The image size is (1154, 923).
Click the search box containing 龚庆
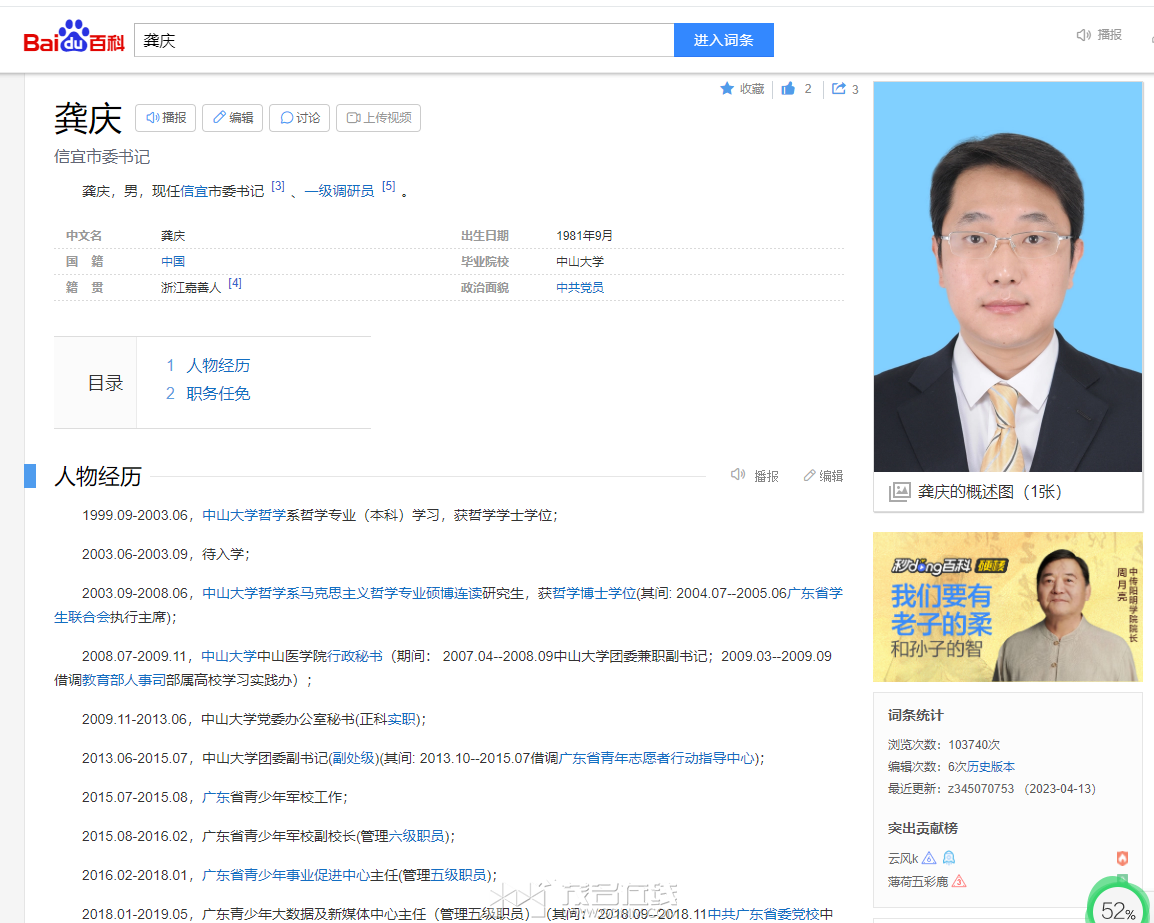click(x=403, y=40)
